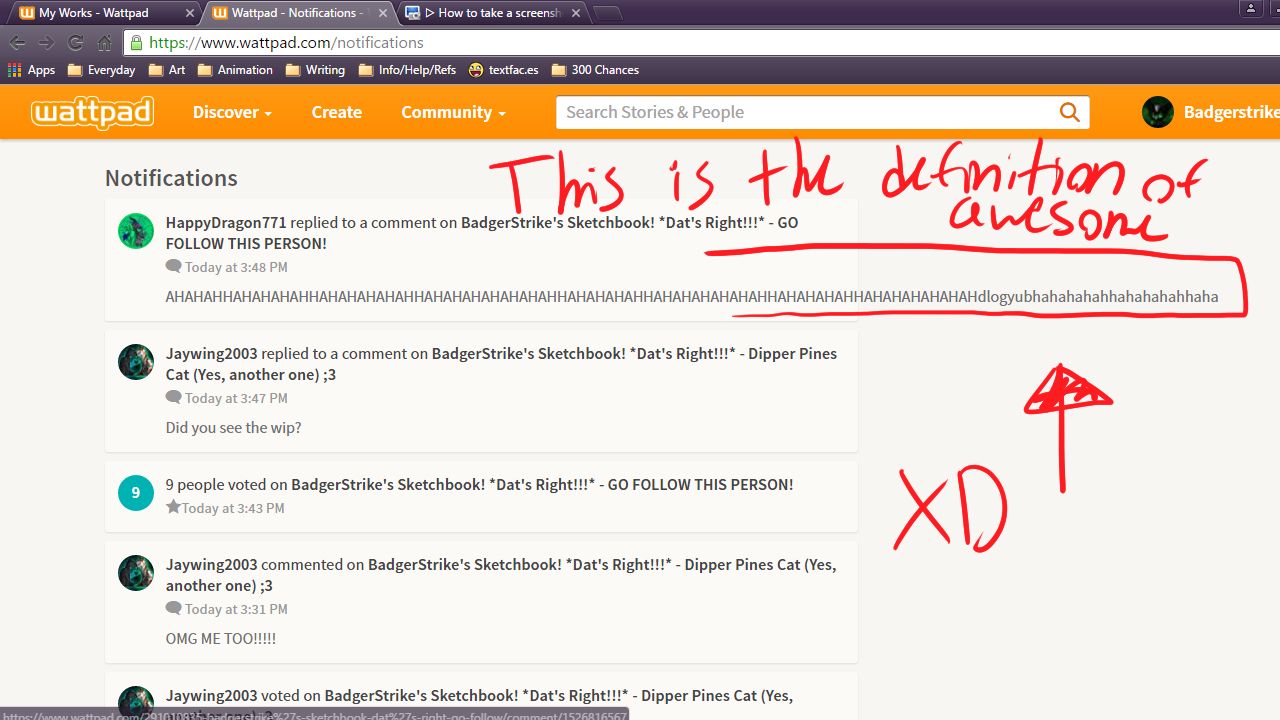Image resolution: width=1280 pixels, height=720 pixels.
Task: Open the 300 Chances bookmark folder
Action: (x=595, y=70)
